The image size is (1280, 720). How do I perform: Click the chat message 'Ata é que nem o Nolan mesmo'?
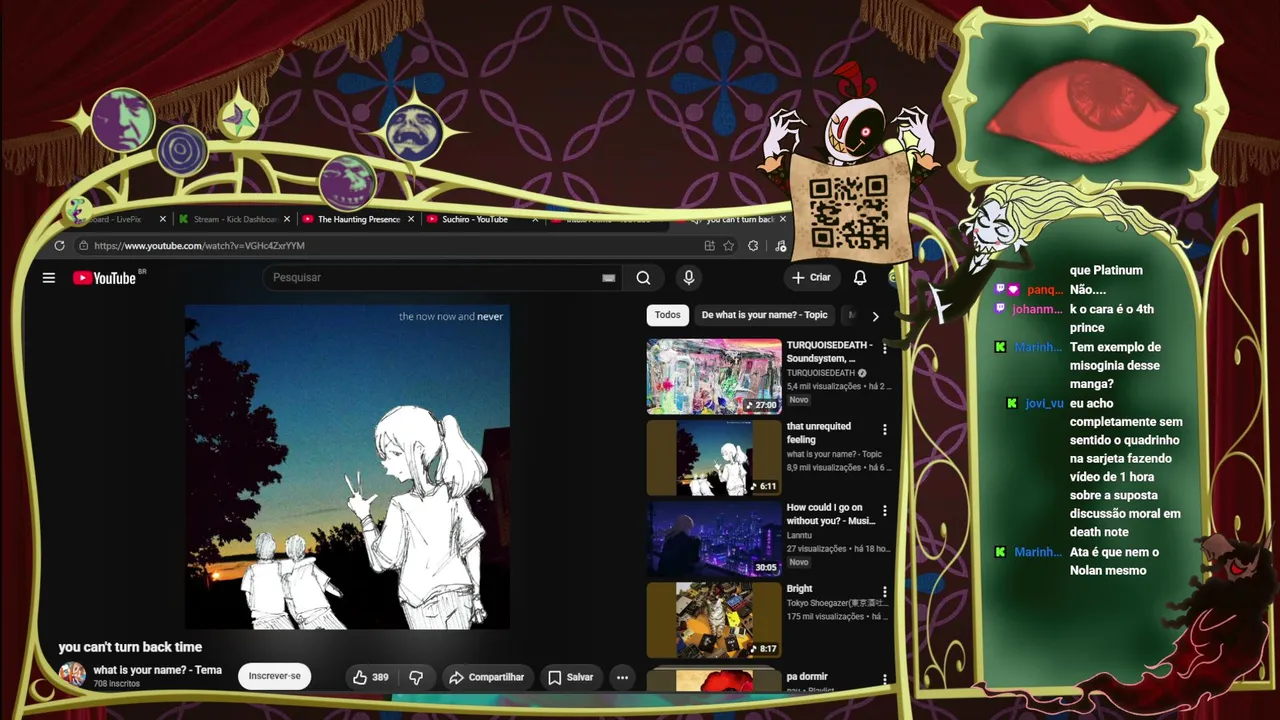tap(1114, 561)
